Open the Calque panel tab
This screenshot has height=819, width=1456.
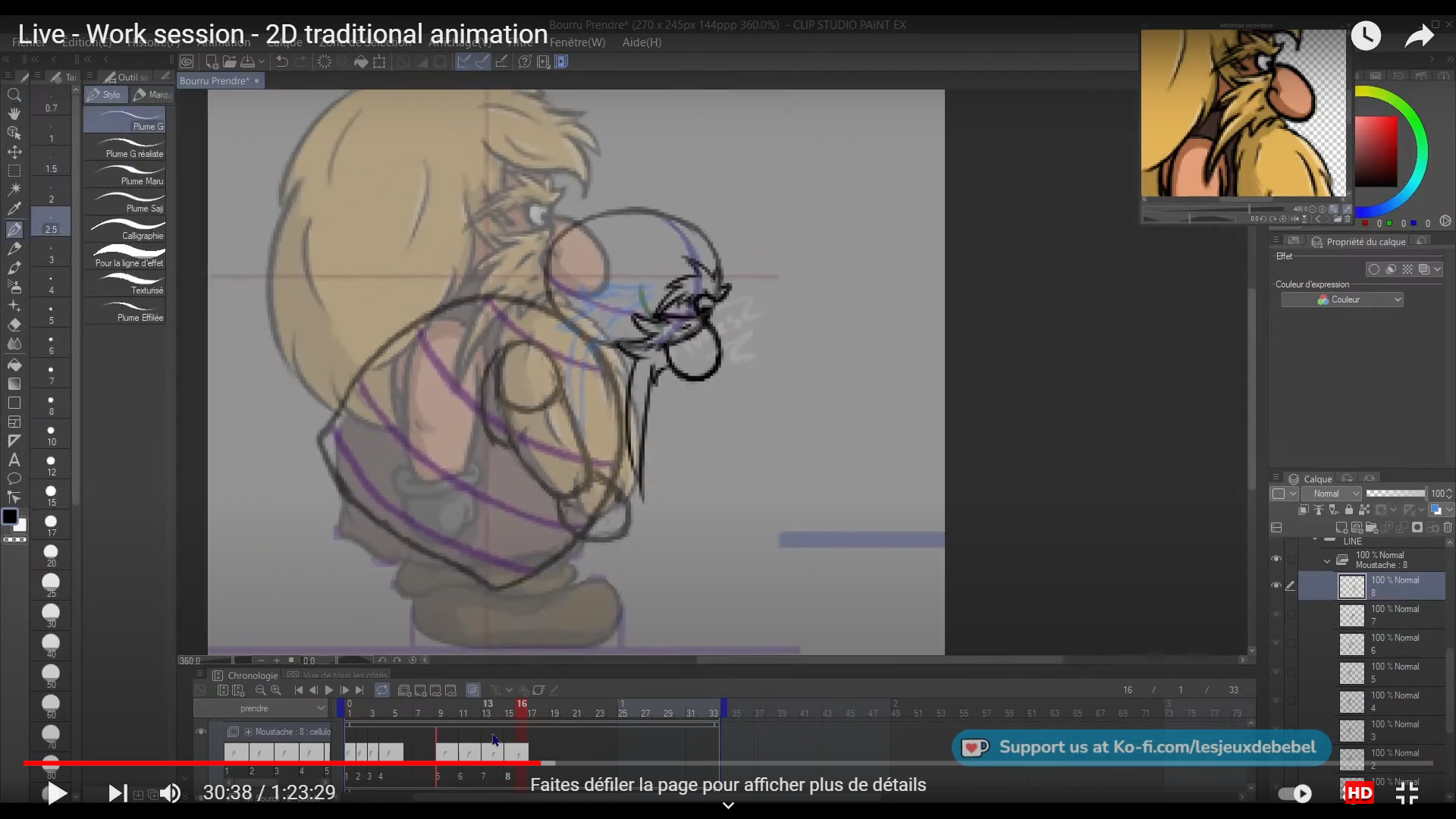(x=1310, y=479)
